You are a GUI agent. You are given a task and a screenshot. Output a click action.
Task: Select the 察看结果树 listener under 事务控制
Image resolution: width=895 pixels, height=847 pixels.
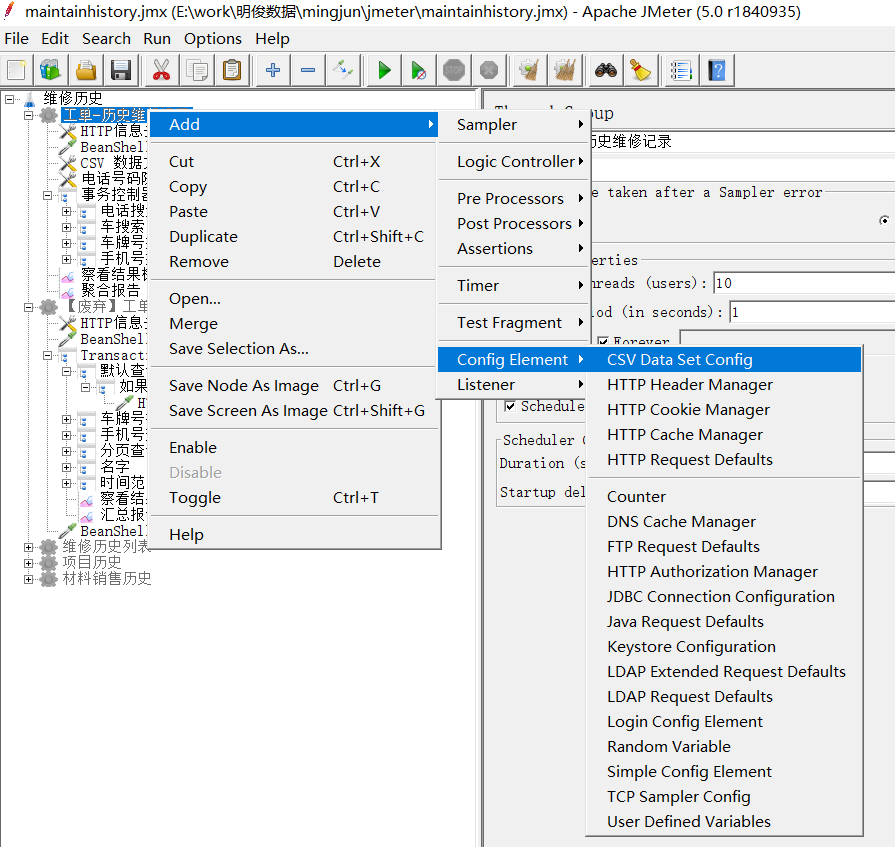point(114,275)
